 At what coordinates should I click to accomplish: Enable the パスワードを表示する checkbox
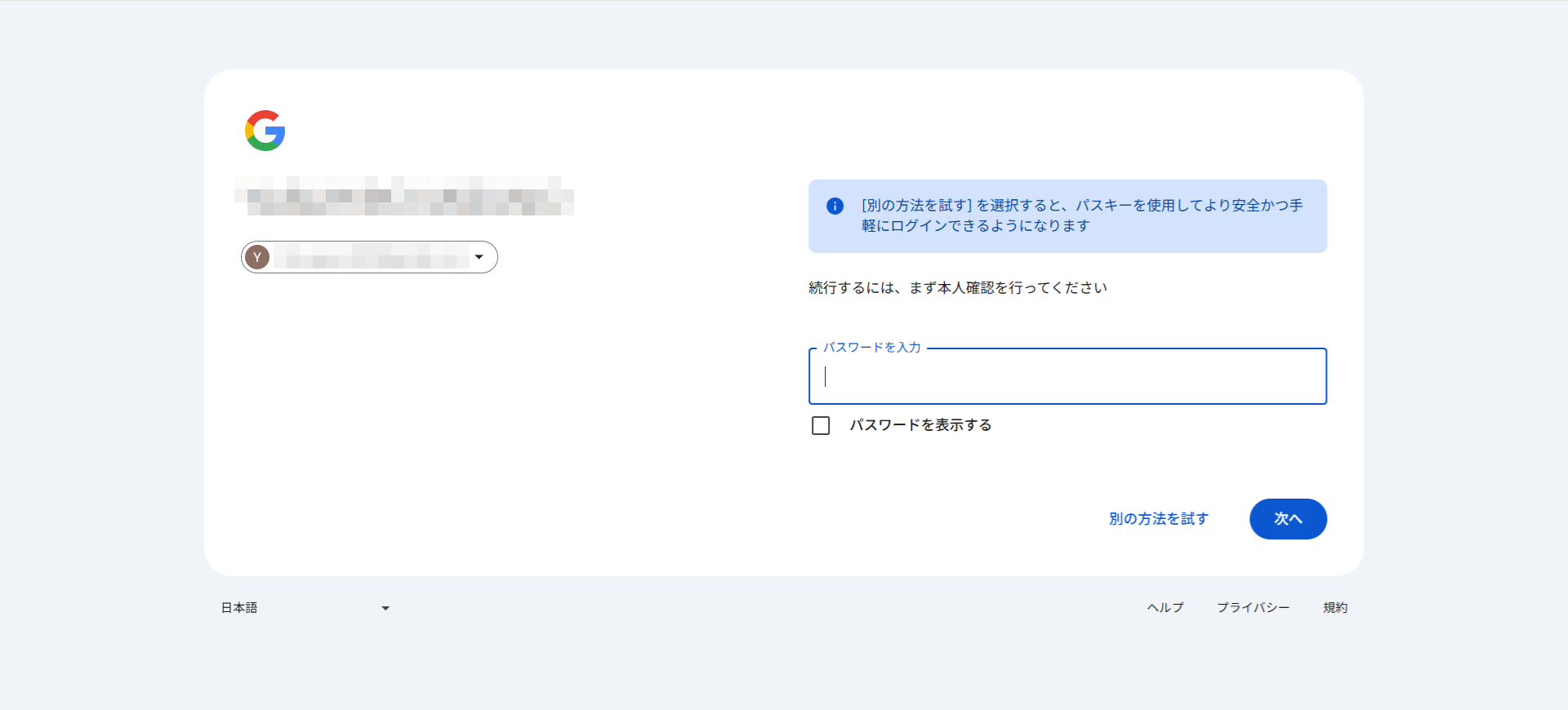[821, 425]
